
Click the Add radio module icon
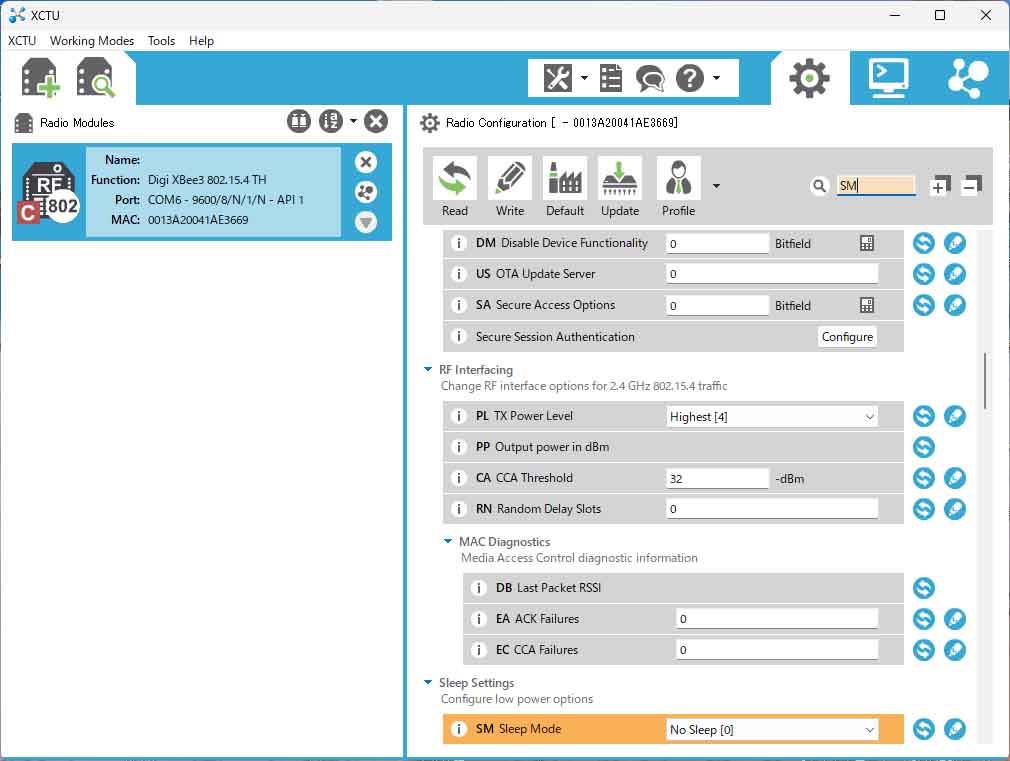click(40, 78)
